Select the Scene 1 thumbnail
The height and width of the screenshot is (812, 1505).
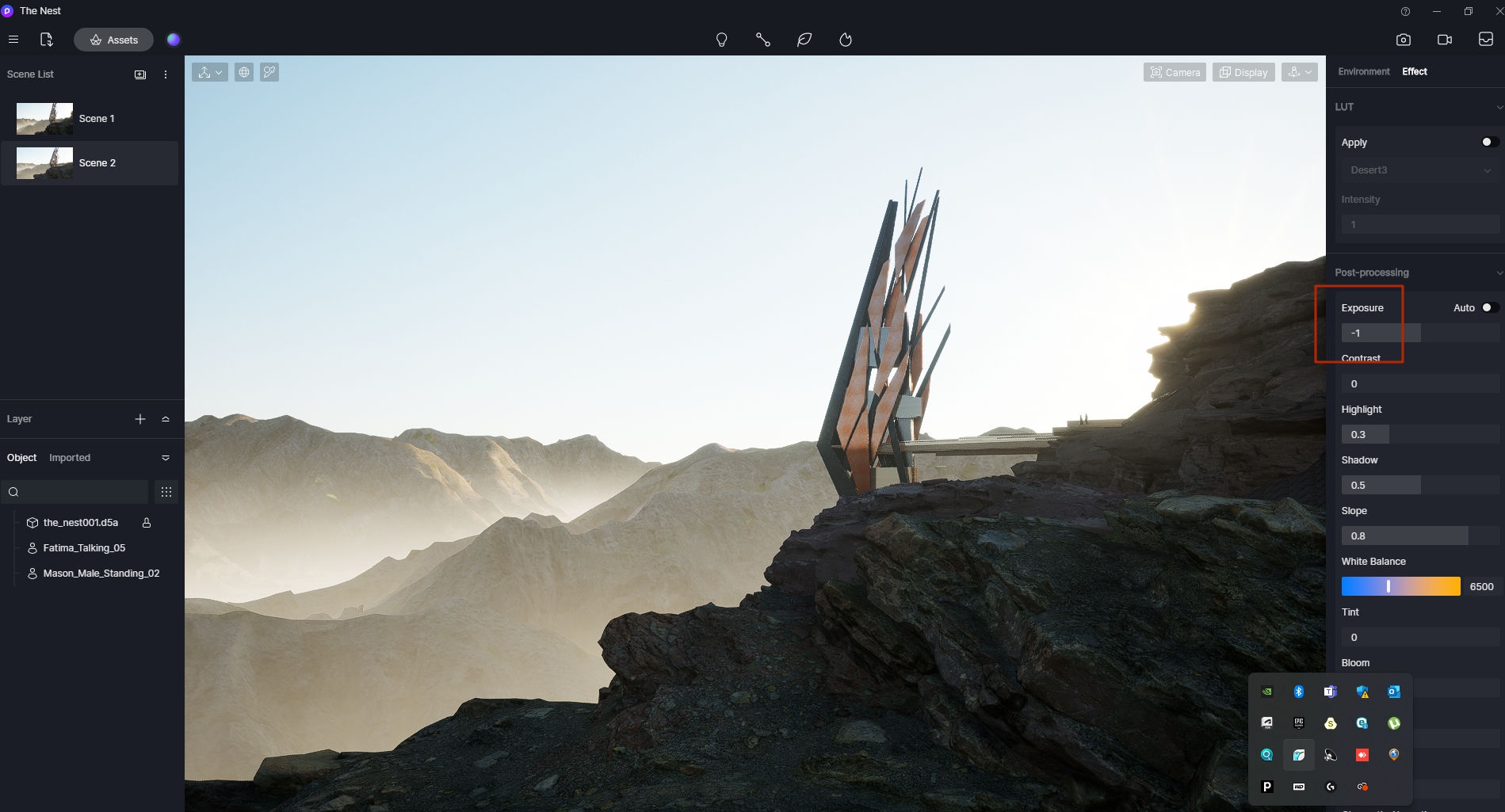coord(44,119)
